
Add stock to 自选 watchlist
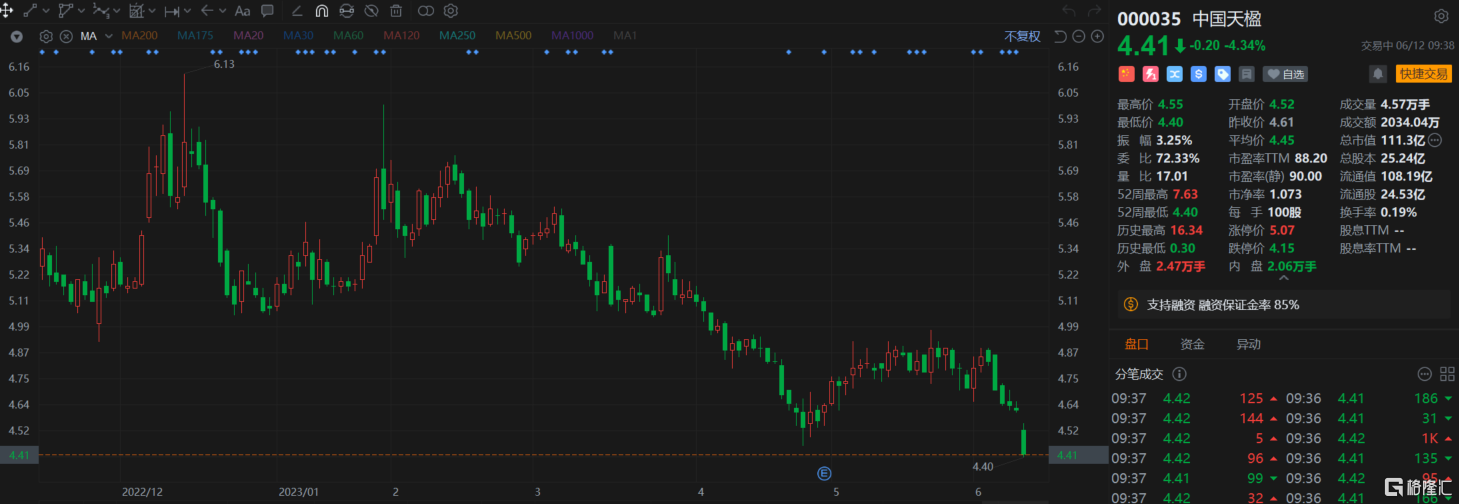1285,74
